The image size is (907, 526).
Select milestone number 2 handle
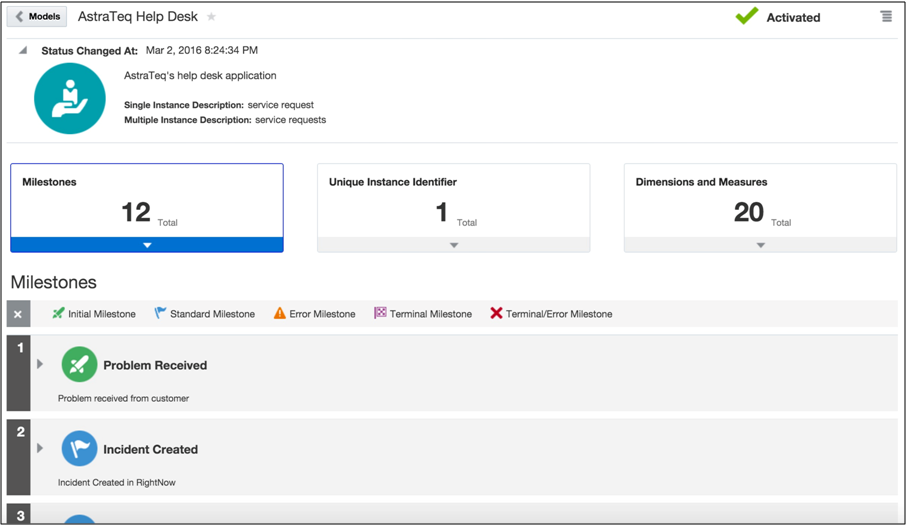point(19,457)
